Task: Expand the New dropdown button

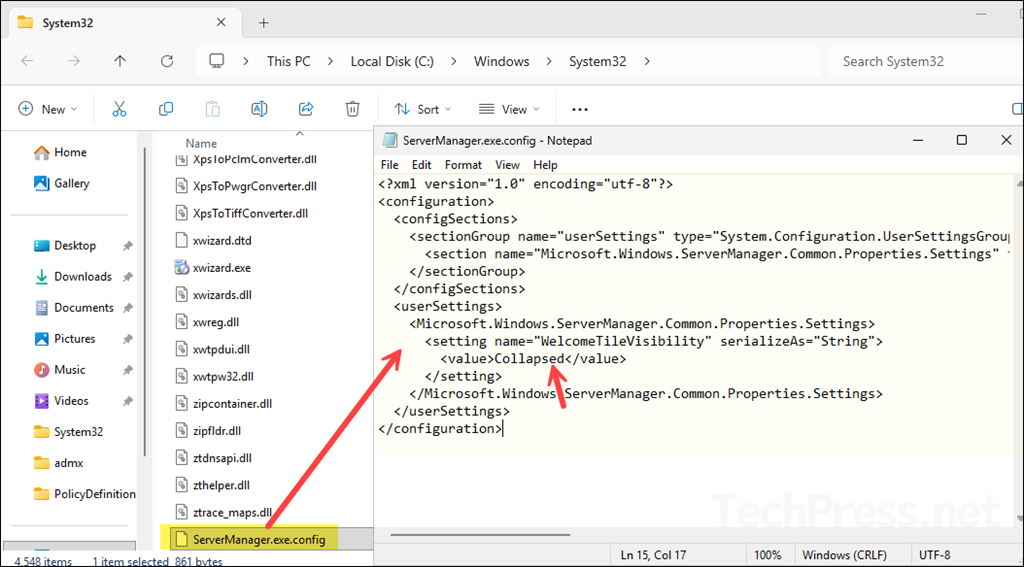Action: point(45,109)
